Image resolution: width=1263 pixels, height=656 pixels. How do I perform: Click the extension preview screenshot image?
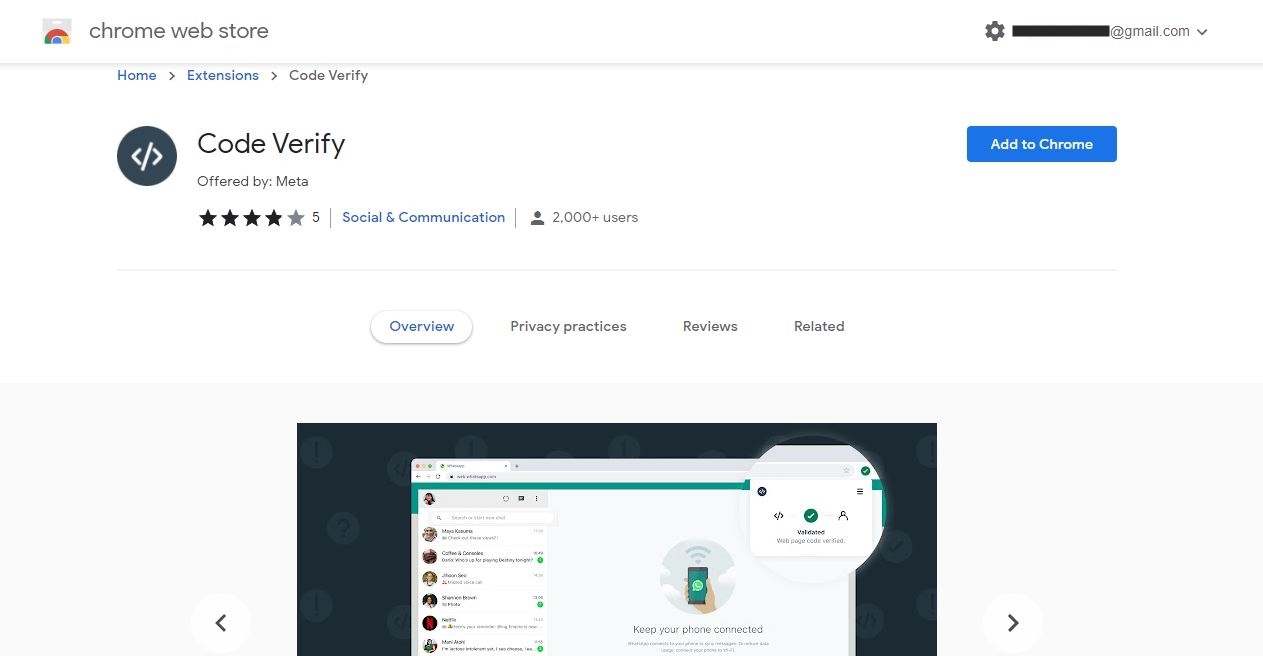click(x=617, y=539)
